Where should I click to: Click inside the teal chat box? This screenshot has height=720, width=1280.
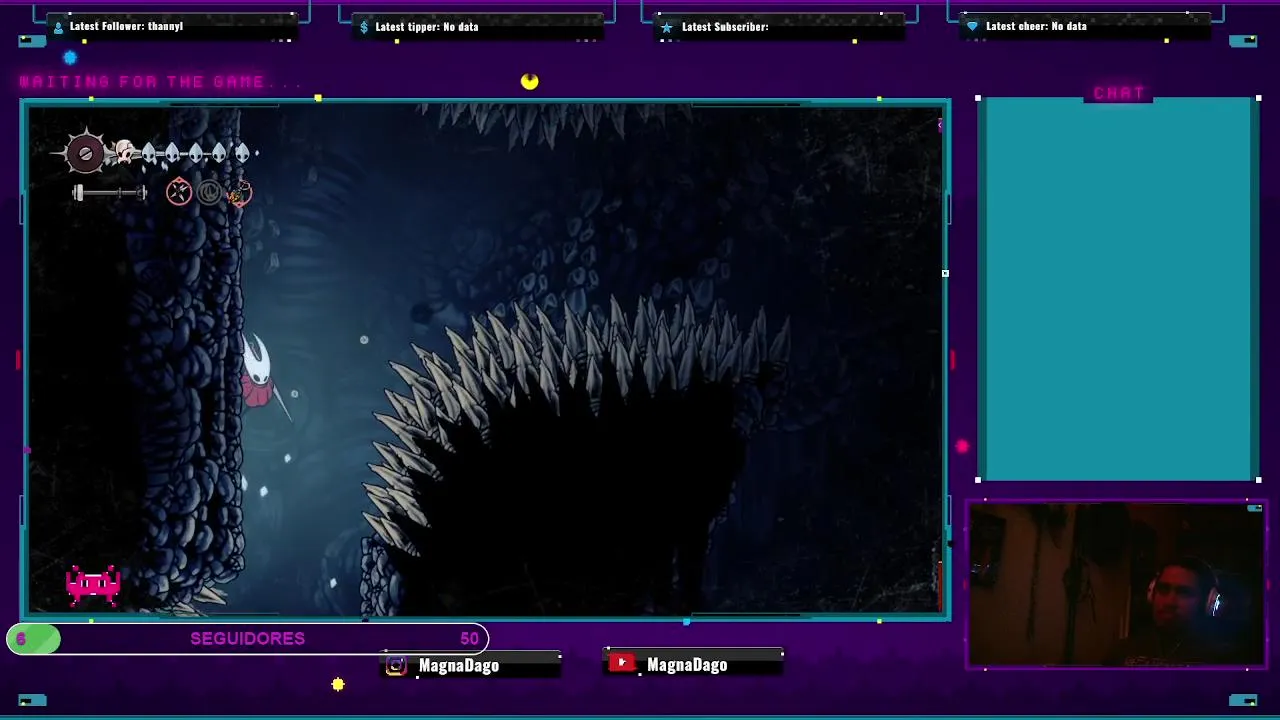1119,290
